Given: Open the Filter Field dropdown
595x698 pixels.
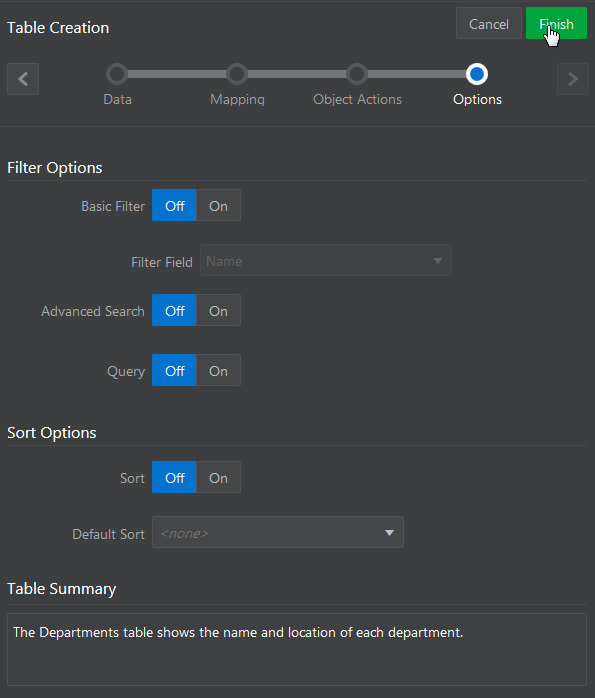Looking at the screenshot, I should pos(326,260).
